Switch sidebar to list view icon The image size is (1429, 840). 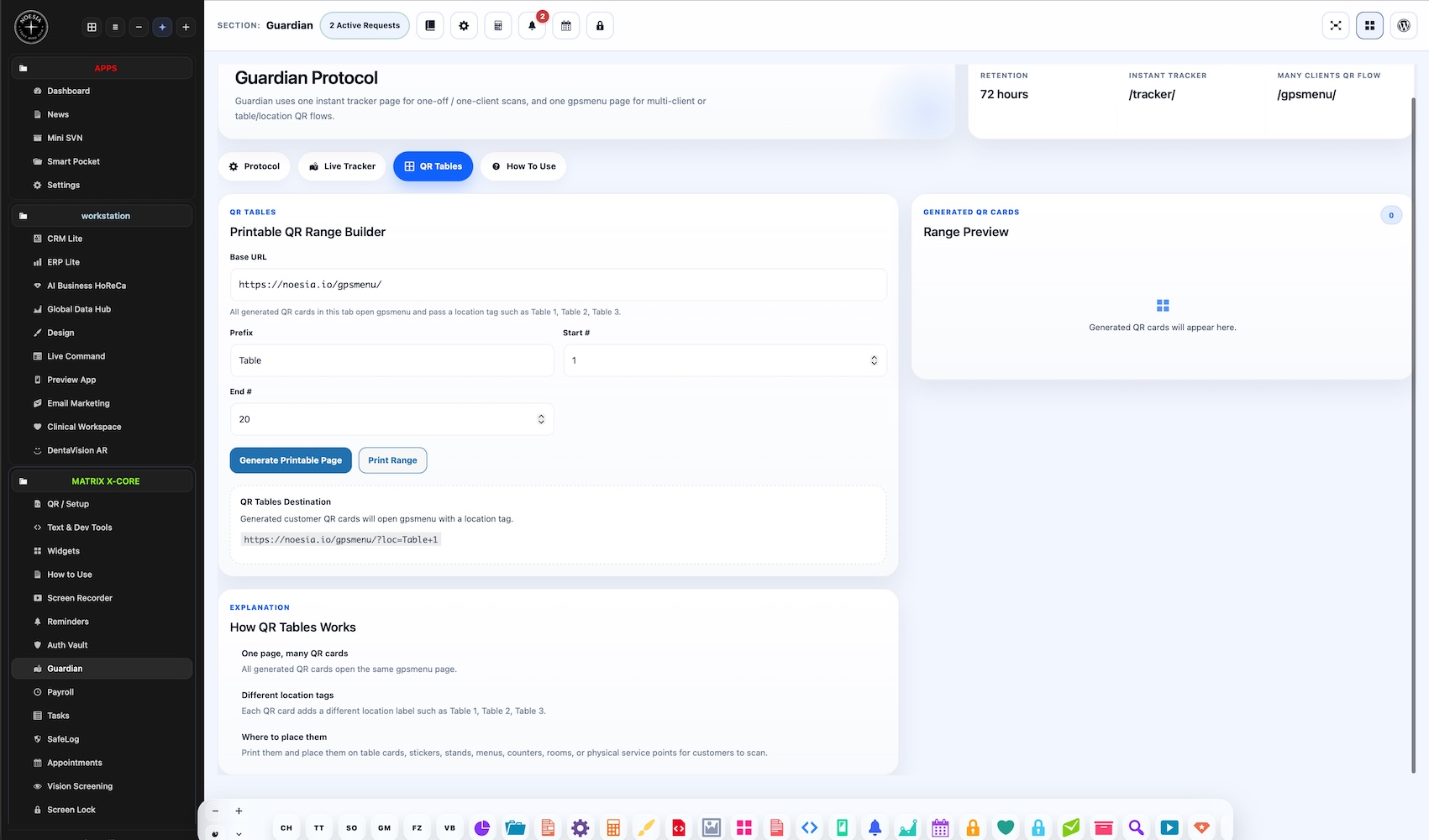(115, 27)
